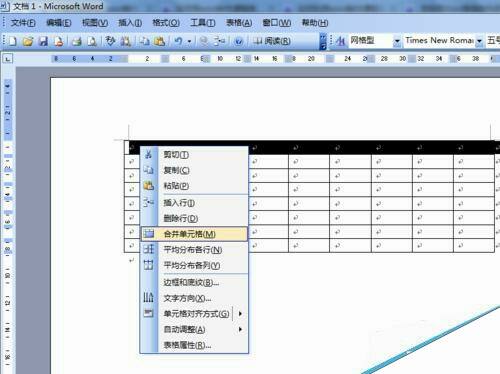The width and height of the screenshot is (500, 374).
Task: Expand the Times New Roman font dropdown
Action: [479, 41]
